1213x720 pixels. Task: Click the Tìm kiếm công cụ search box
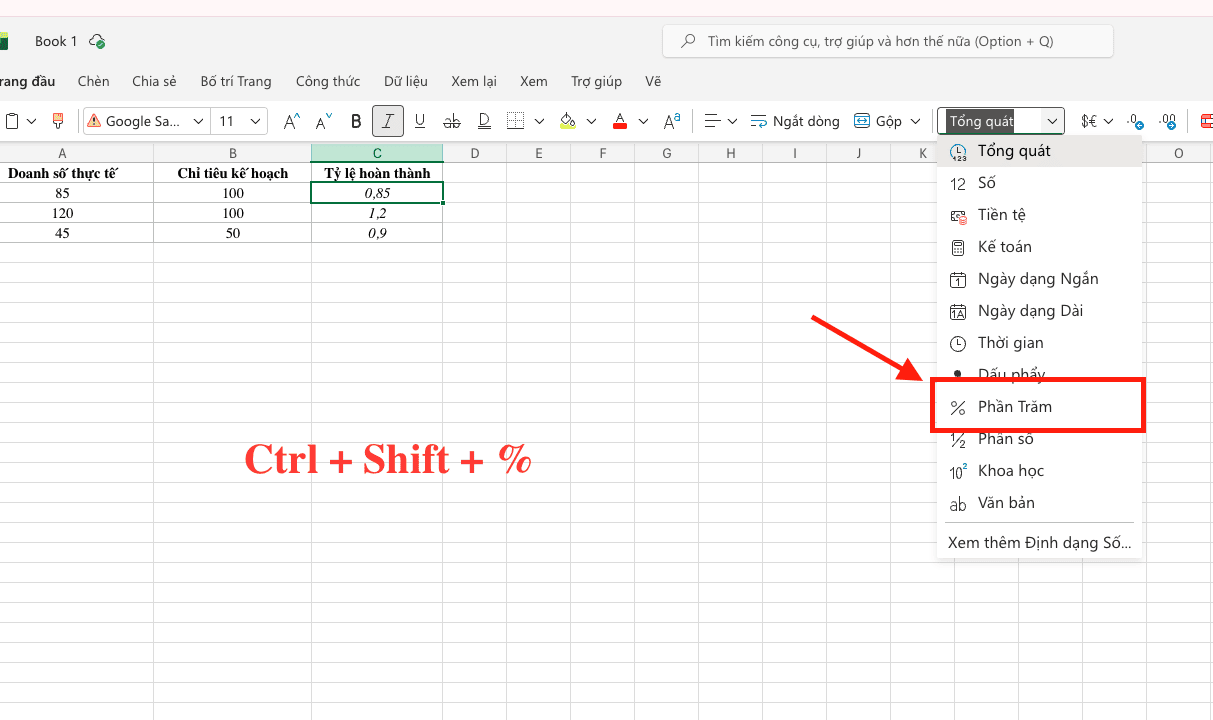(x=888, y=41)
